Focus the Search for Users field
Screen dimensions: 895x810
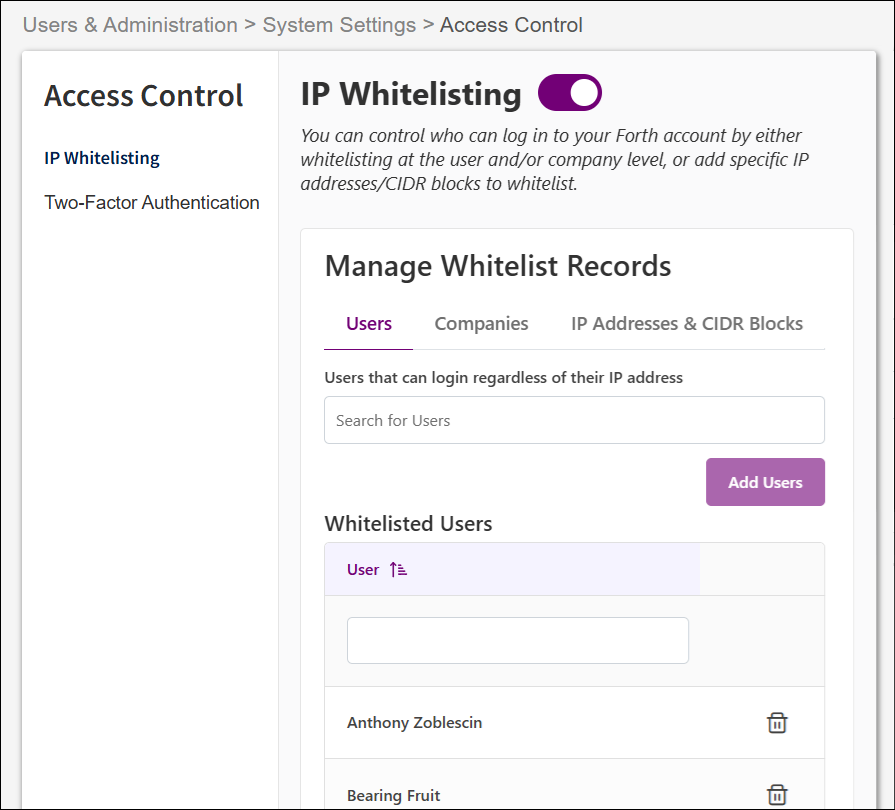[574, 420]
